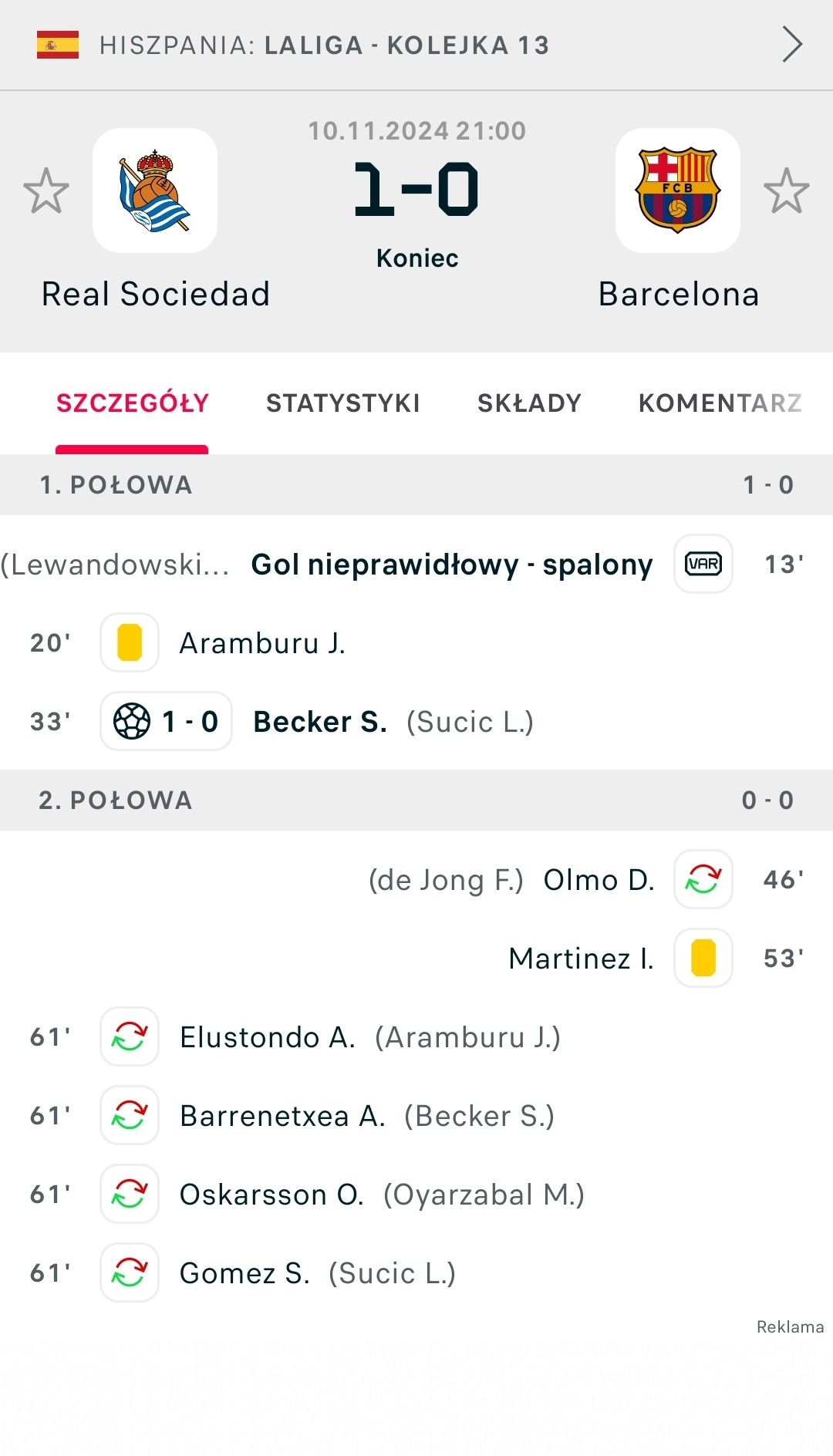Tap Martinez's yellow card icon at 53'
Screen dimensions: 833x1456
point(703,958)
